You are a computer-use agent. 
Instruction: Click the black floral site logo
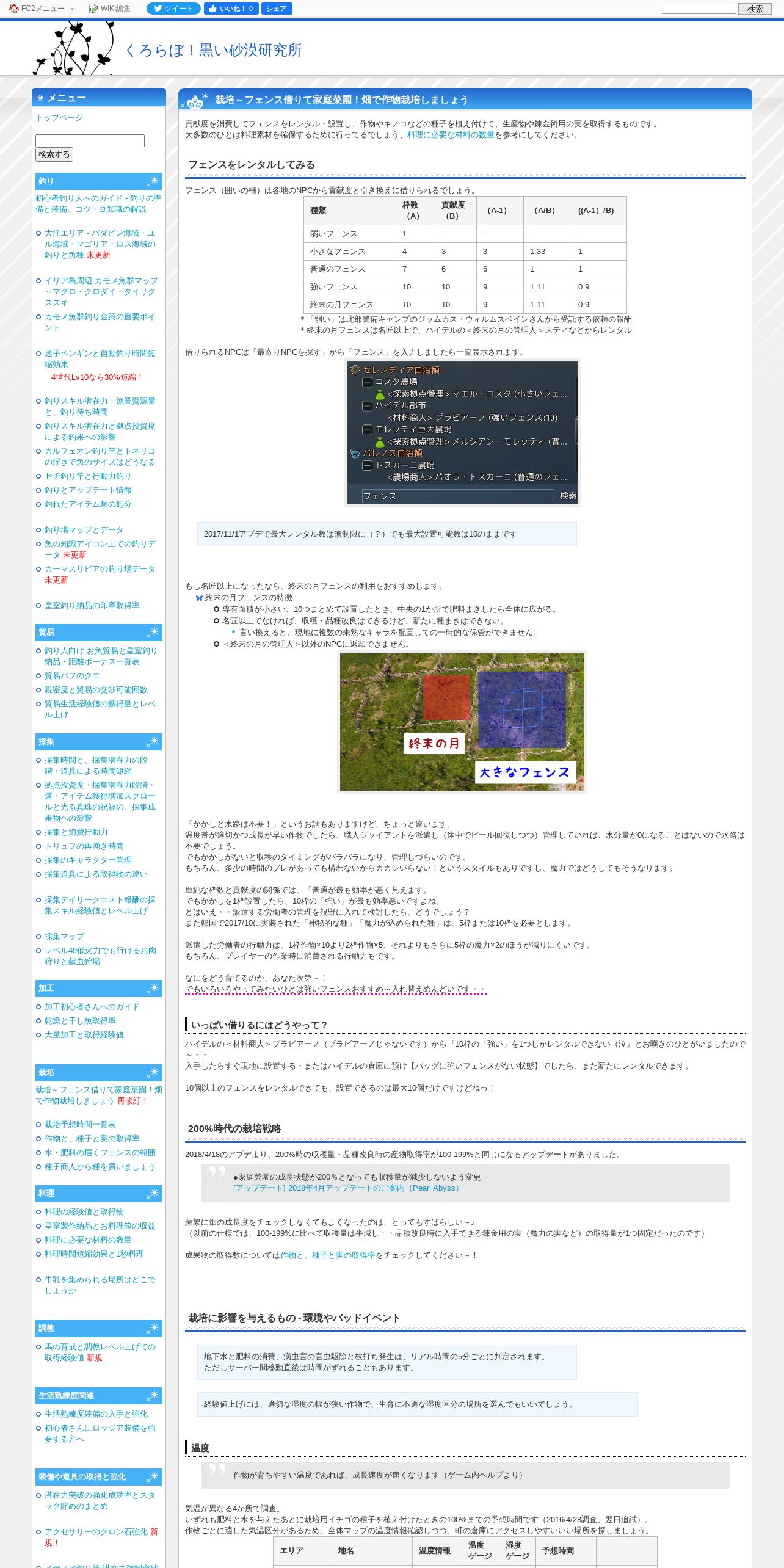click(x=74, y=48)
